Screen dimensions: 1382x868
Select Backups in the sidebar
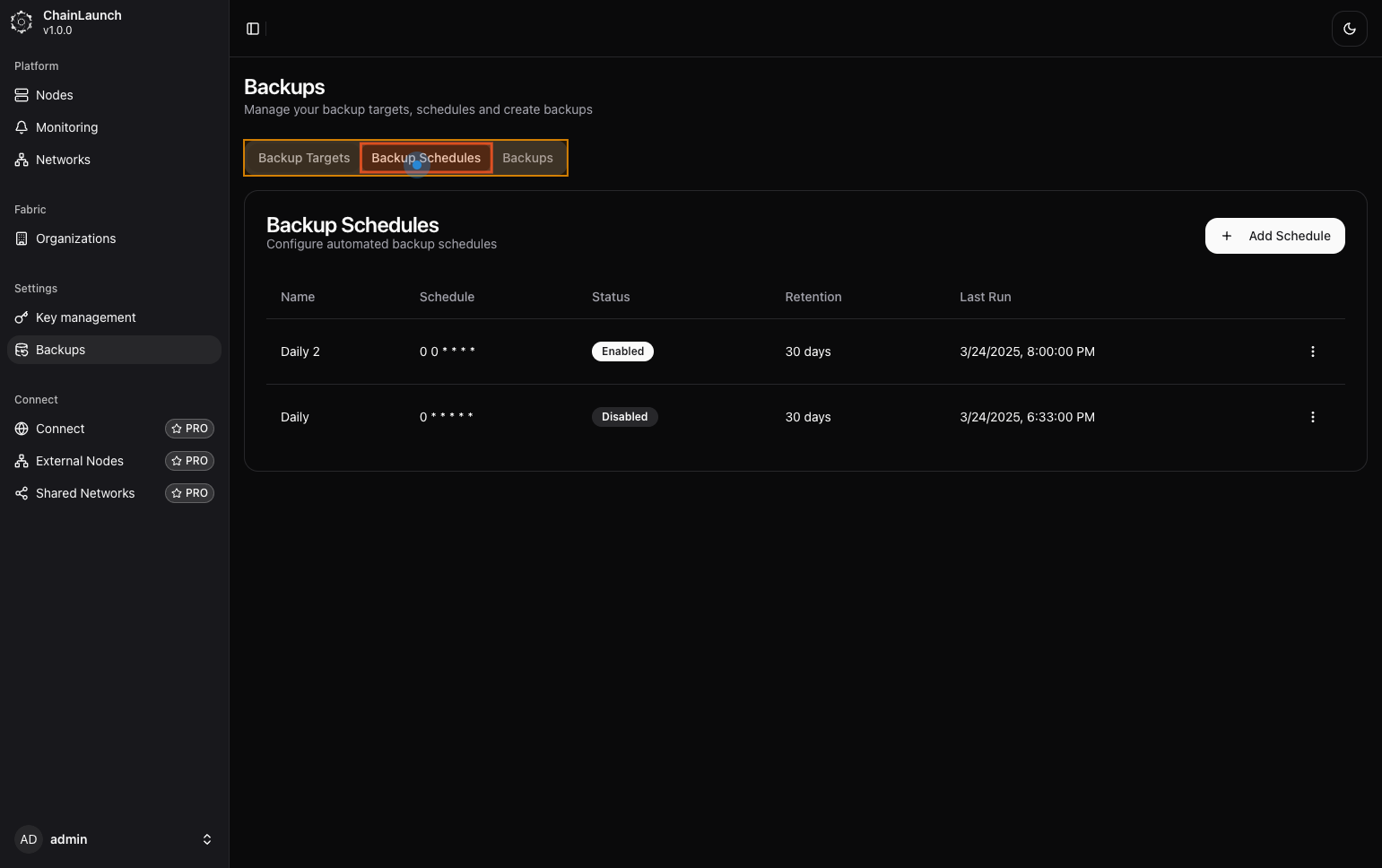pos(60,350)
